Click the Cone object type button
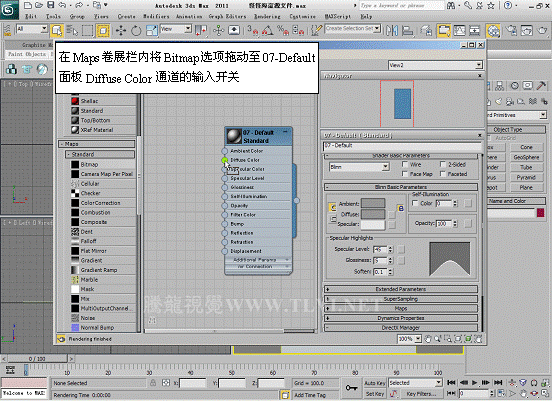 (526, 147)
